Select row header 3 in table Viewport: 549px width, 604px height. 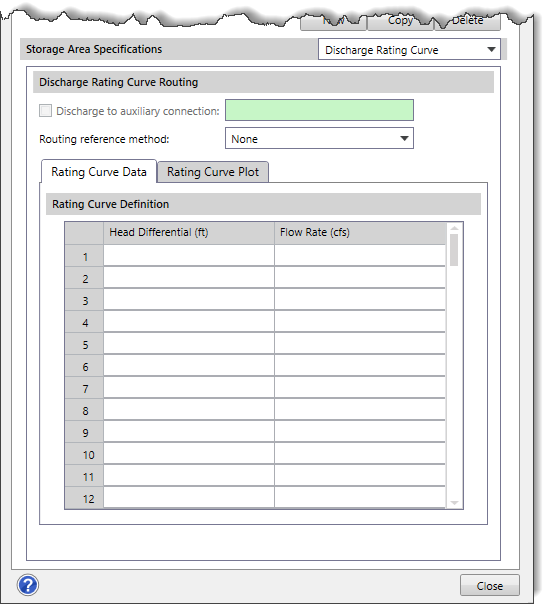(x=84, y=299)
